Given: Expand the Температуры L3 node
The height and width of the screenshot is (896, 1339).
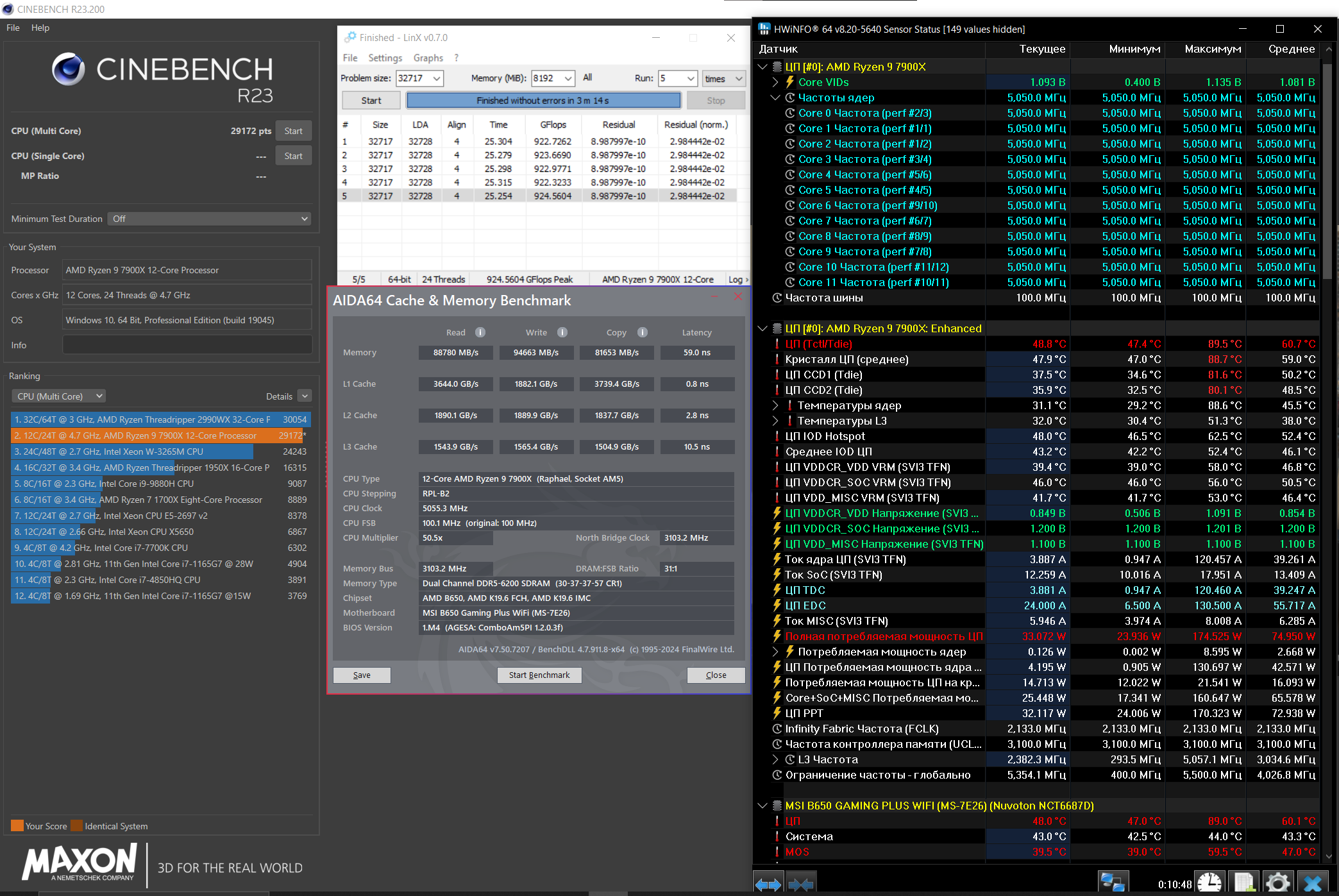Looking at the screenshot, I should [775, 421].
